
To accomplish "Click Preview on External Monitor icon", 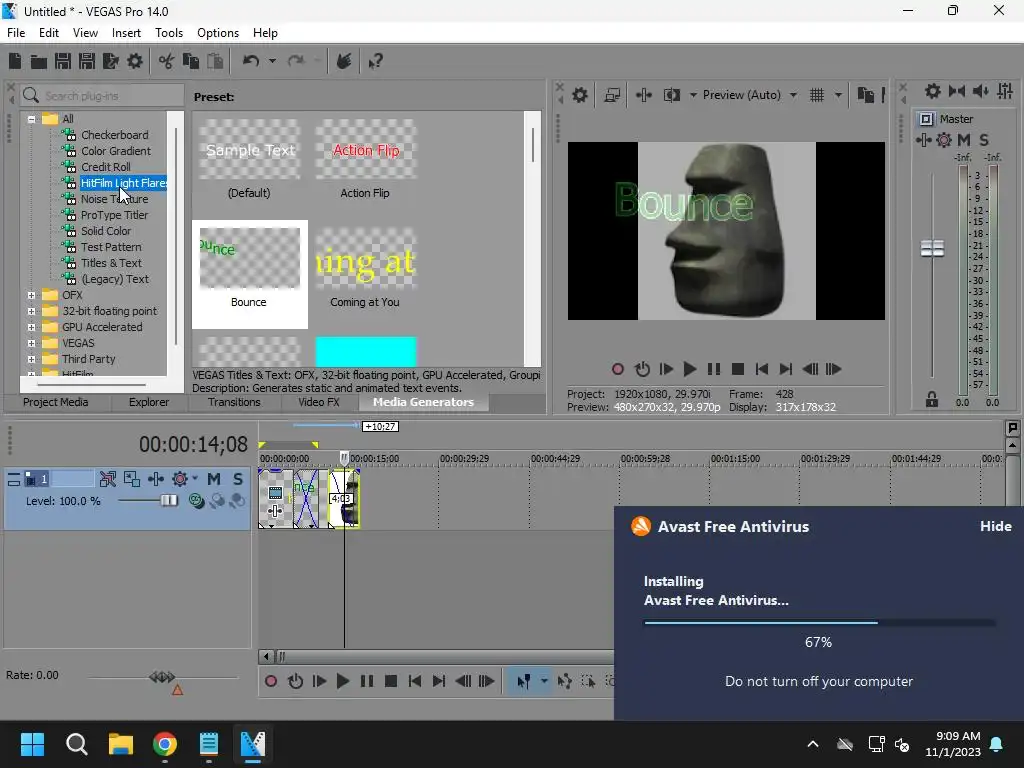I will point(612,95).
